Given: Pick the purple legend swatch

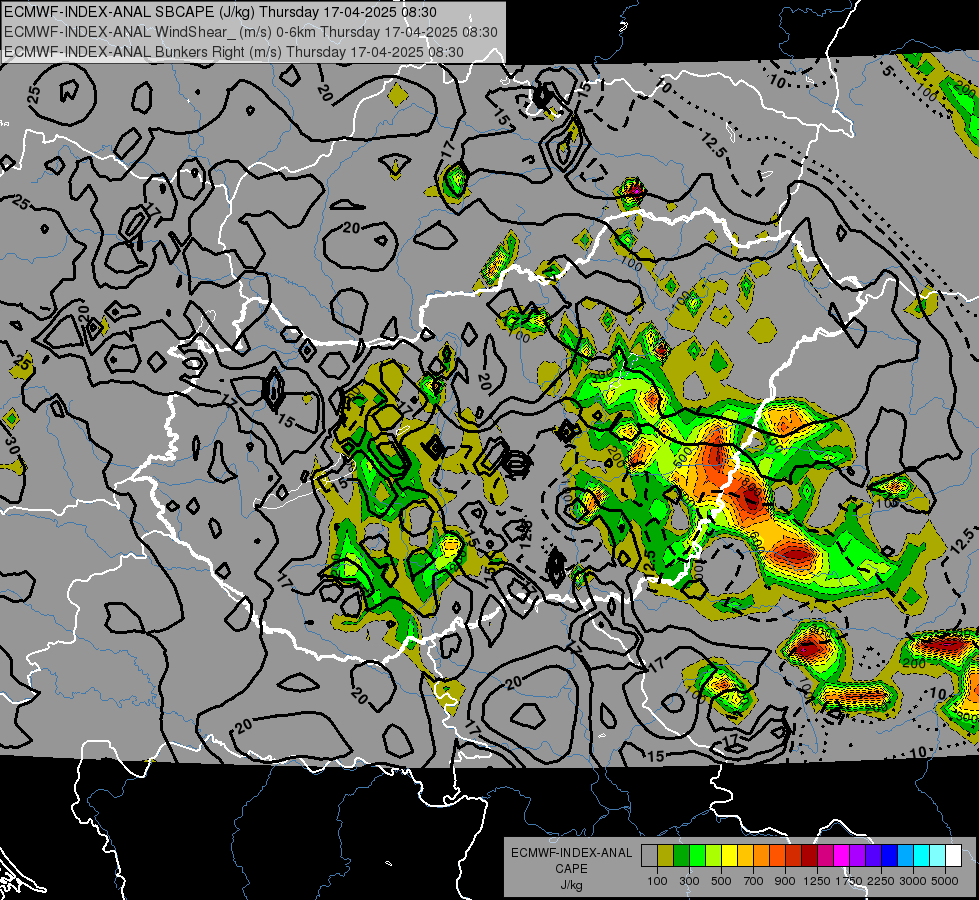Looking at the screenshot, I should [x=857, y=855].
